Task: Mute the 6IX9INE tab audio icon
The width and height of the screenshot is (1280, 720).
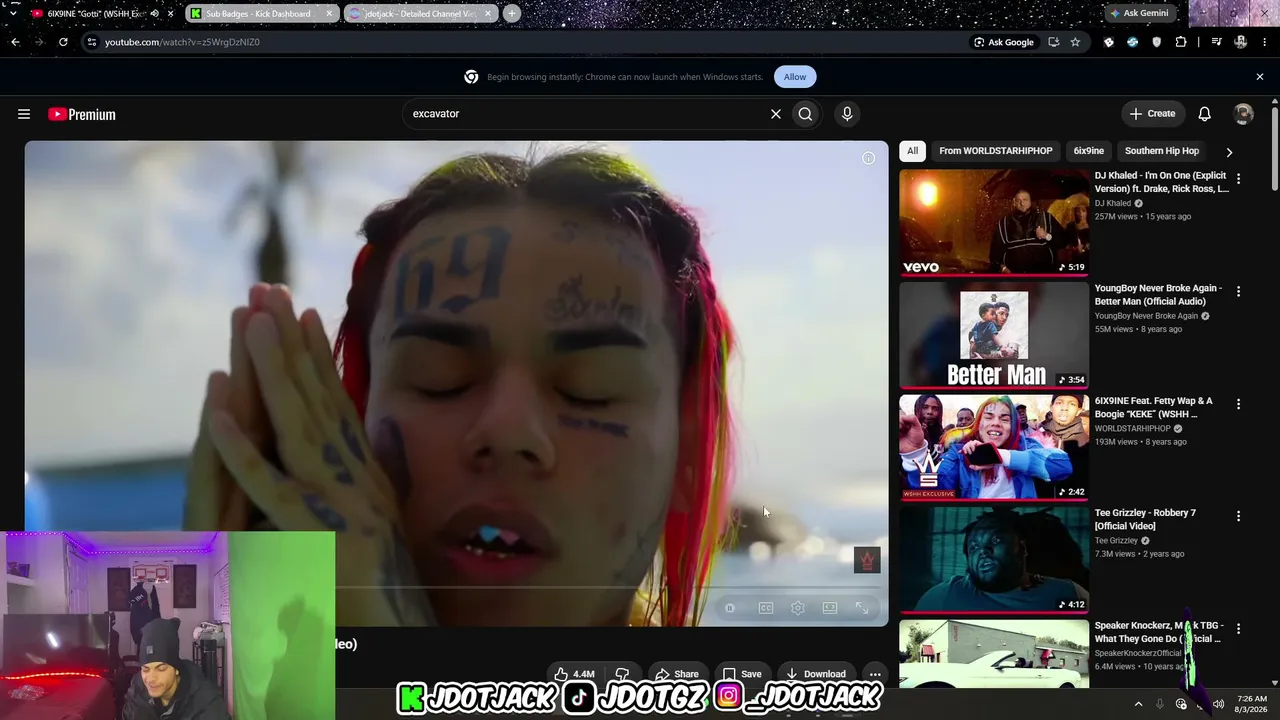Action: click(154, 14)
